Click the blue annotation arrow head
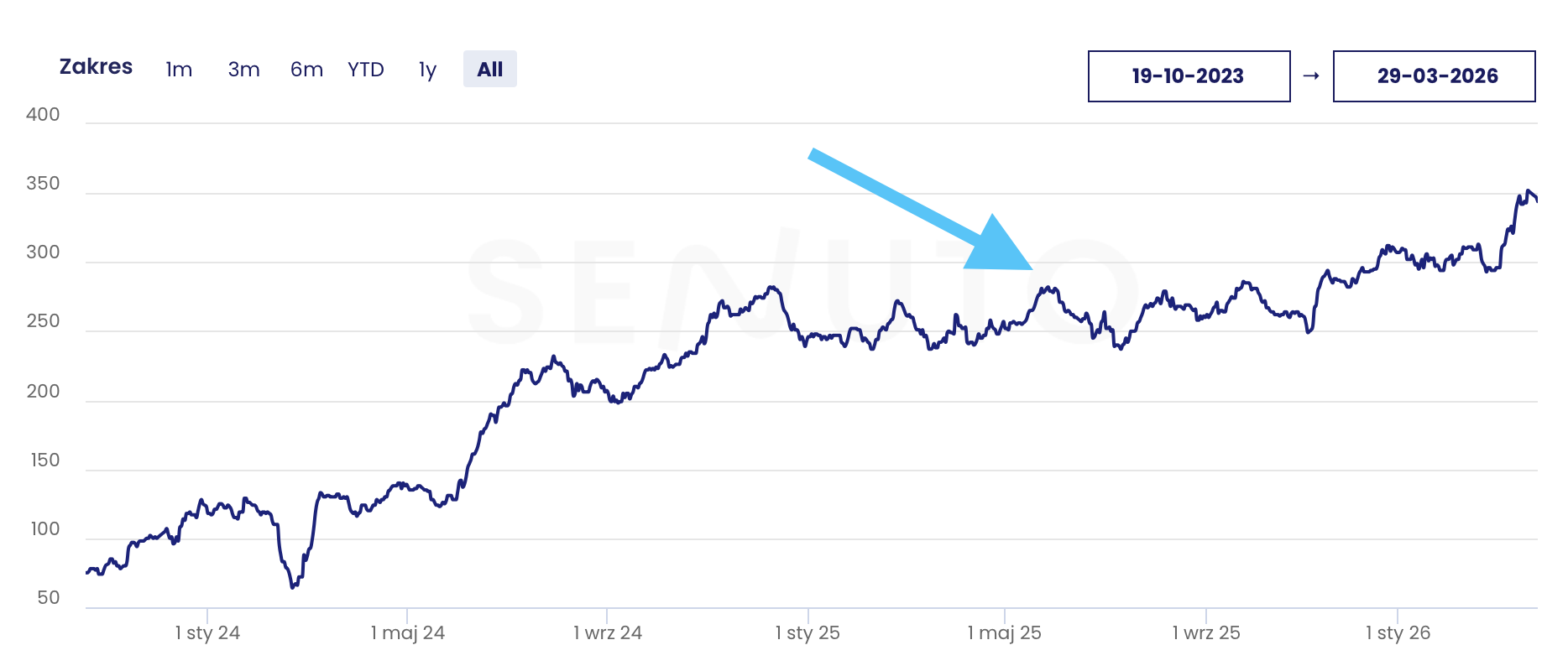 (1002, 248)
